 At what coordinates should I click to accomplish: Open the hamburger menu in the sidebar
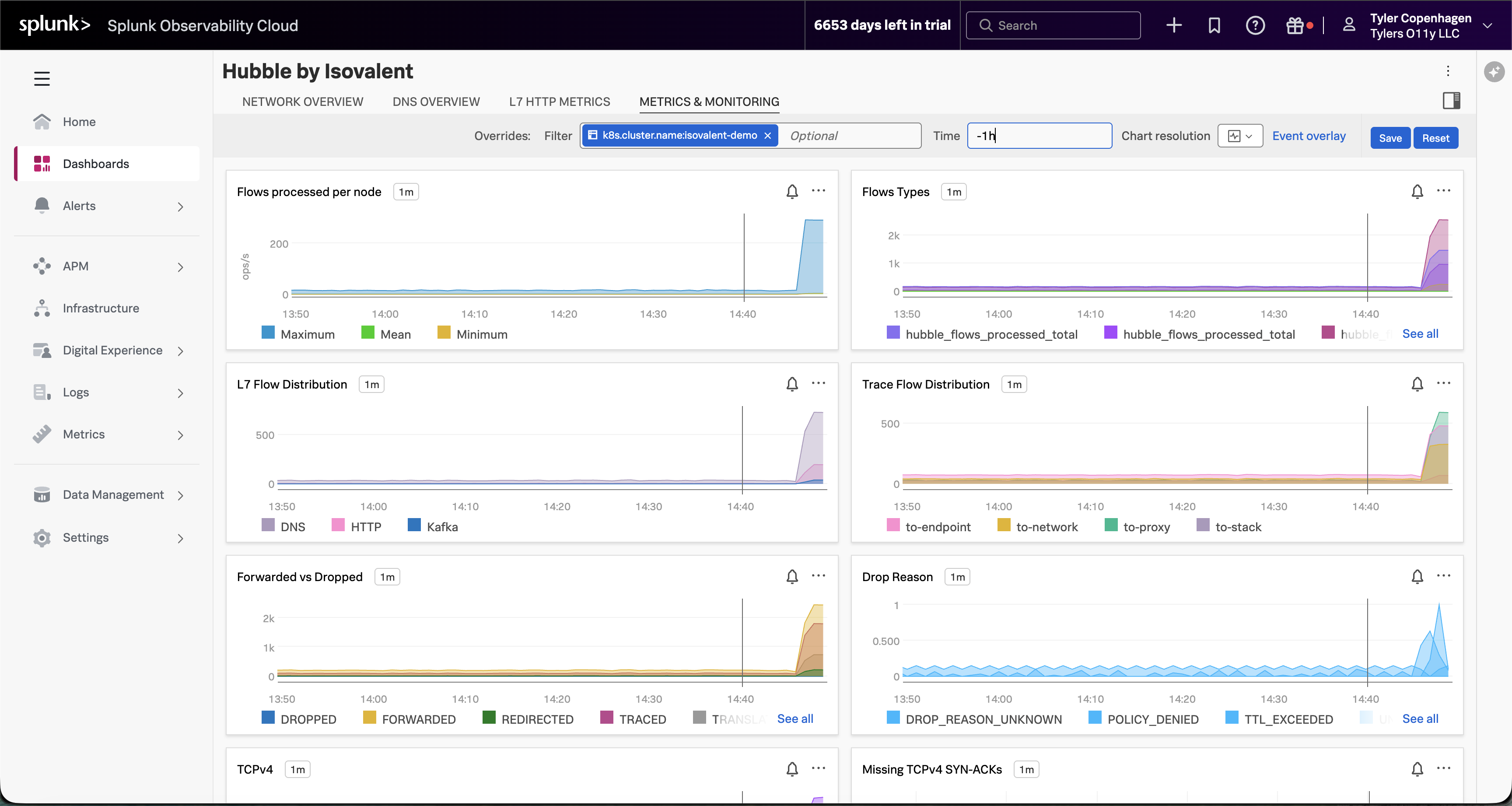[x=42, y=78]
